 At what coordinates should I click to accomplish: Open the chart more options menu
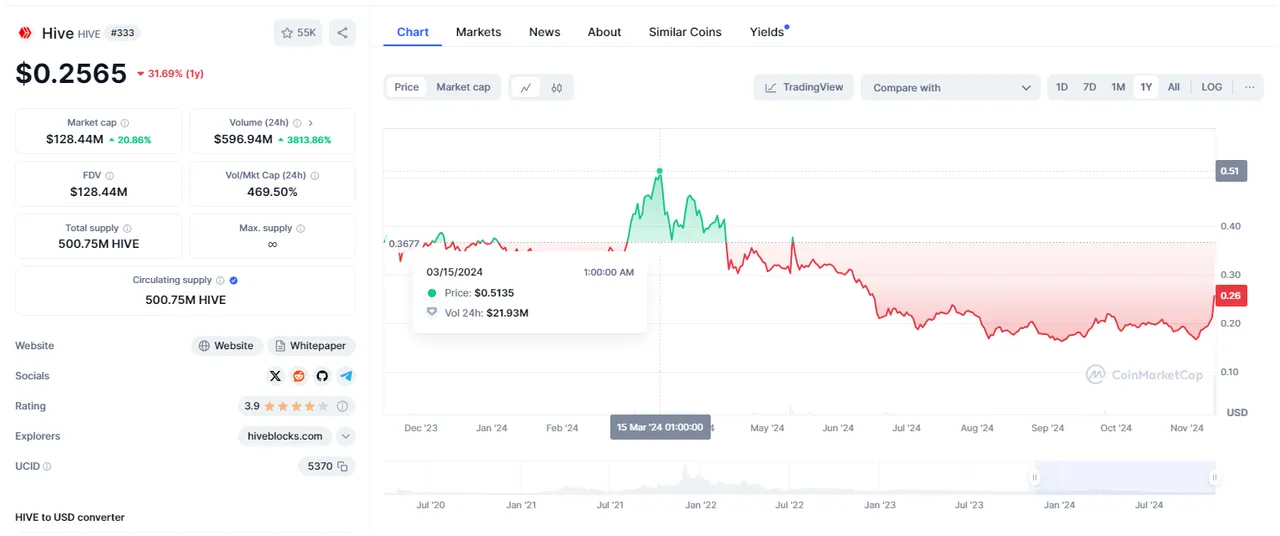1250,87
